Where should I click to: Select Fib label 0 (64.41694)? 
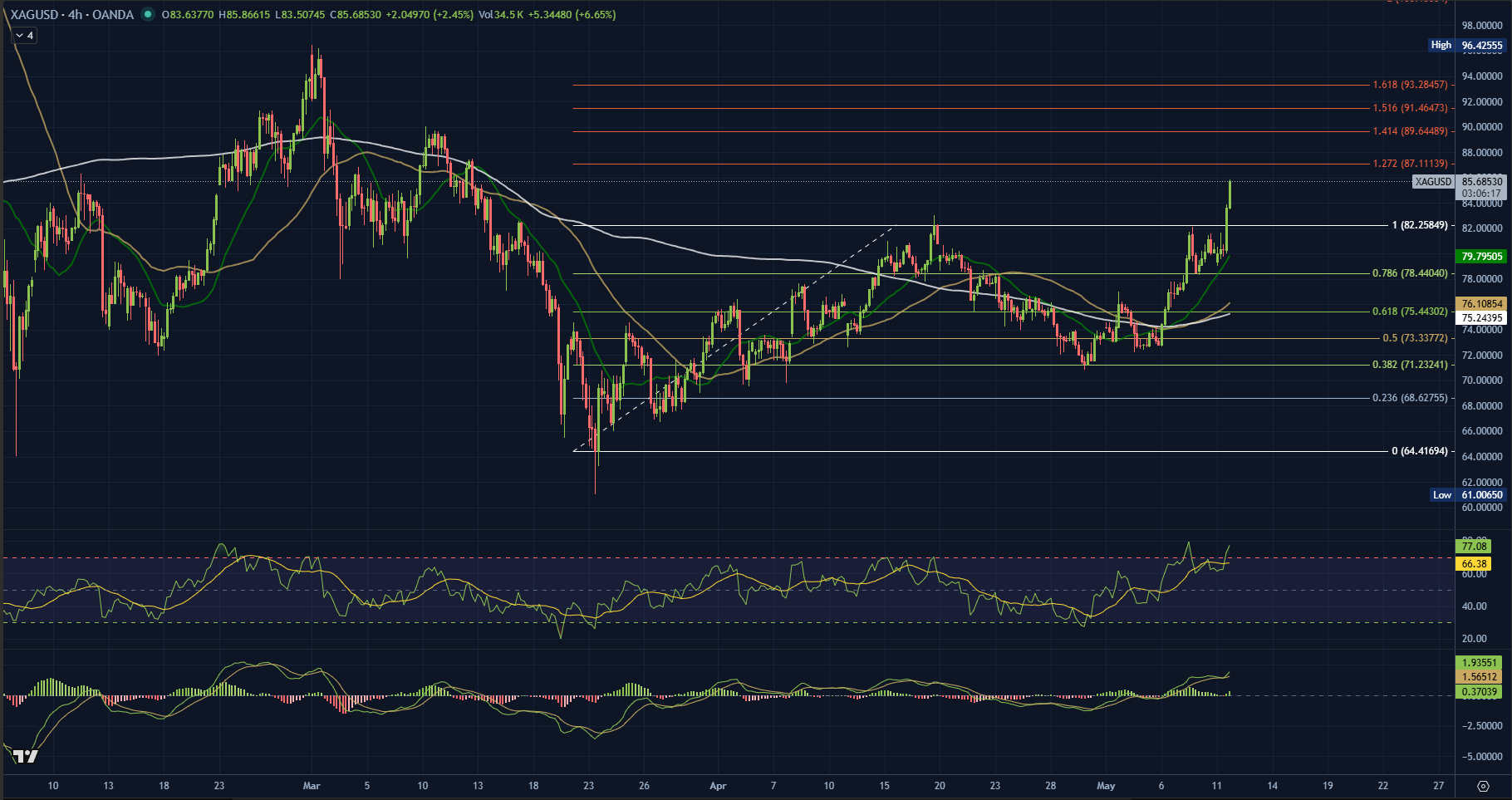pyautogui.click(x=1420, y=451)
